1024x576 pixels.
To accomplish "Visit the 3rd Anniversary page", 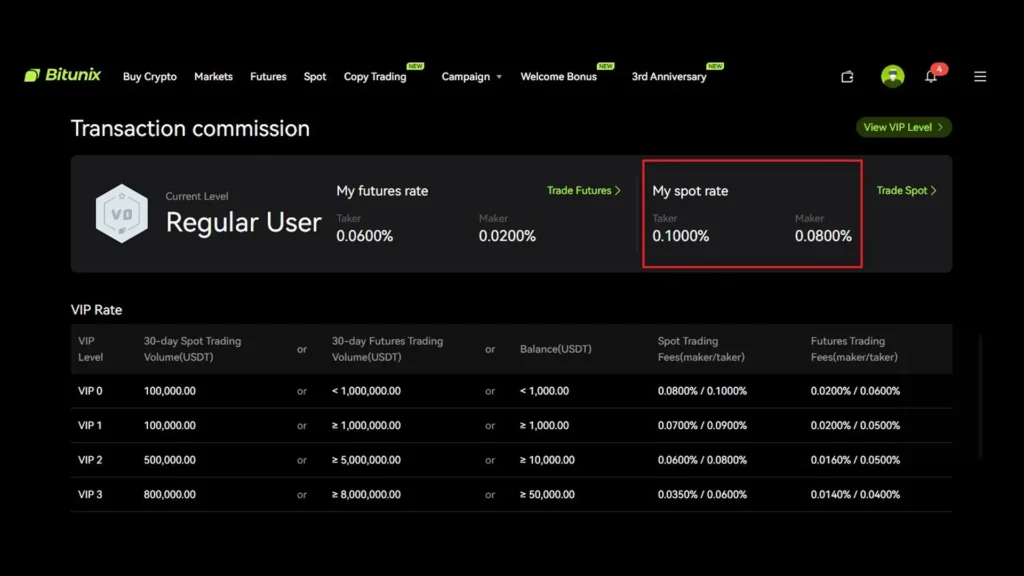I will 668,77.
